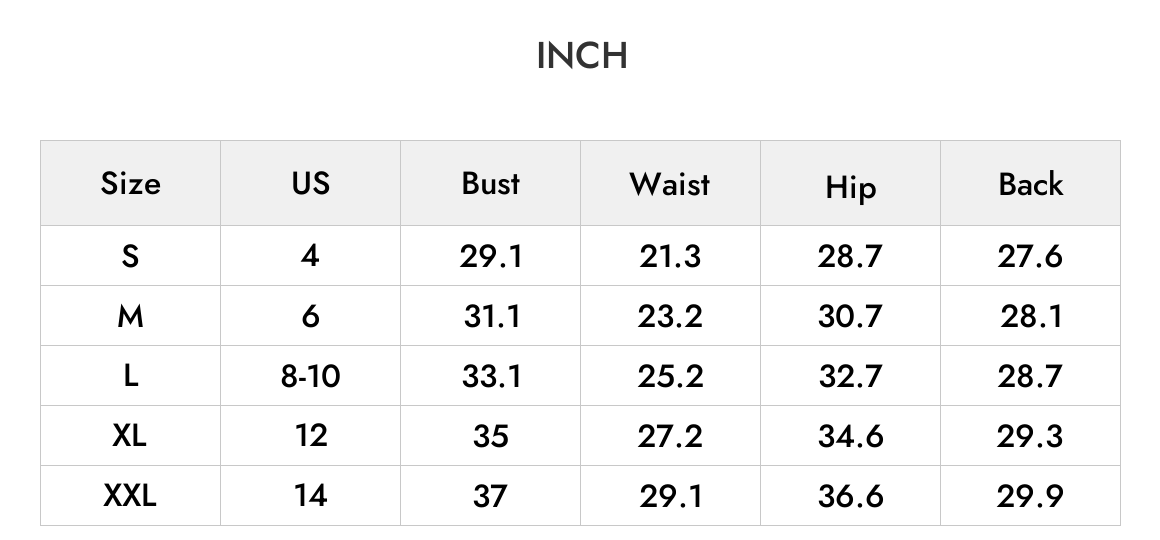The height and width of the screenshot is (540, 1160).
Task: Click the back value 29.3 cell
Action: (x=1031, y=436)
